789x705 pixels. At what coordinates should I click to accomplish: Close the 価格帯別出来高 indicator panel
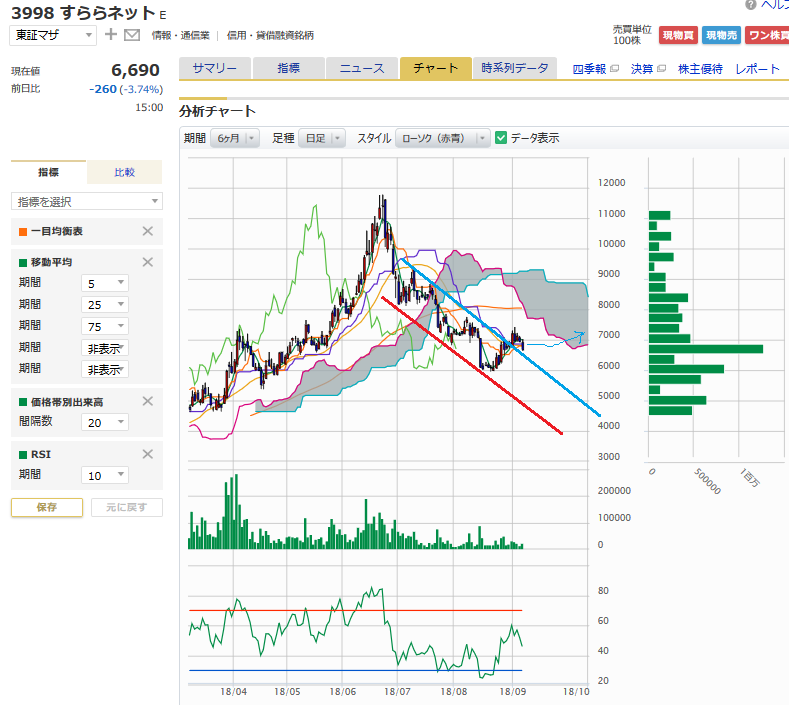147,401
